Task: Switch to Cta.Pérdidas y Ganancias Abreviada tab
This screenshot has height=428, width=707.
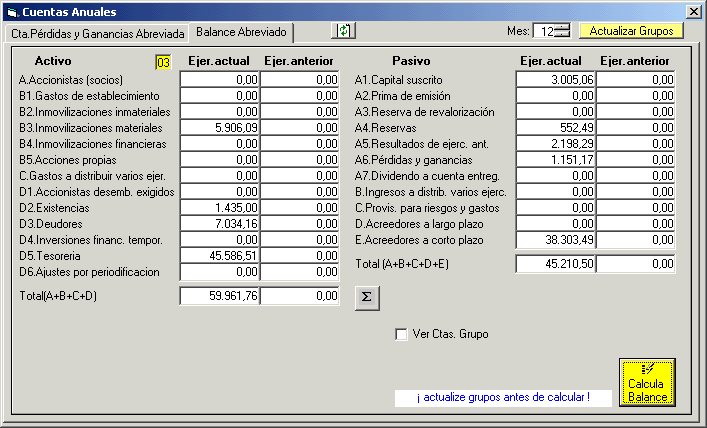Action: pyautogui.click(x=97, y=33)
